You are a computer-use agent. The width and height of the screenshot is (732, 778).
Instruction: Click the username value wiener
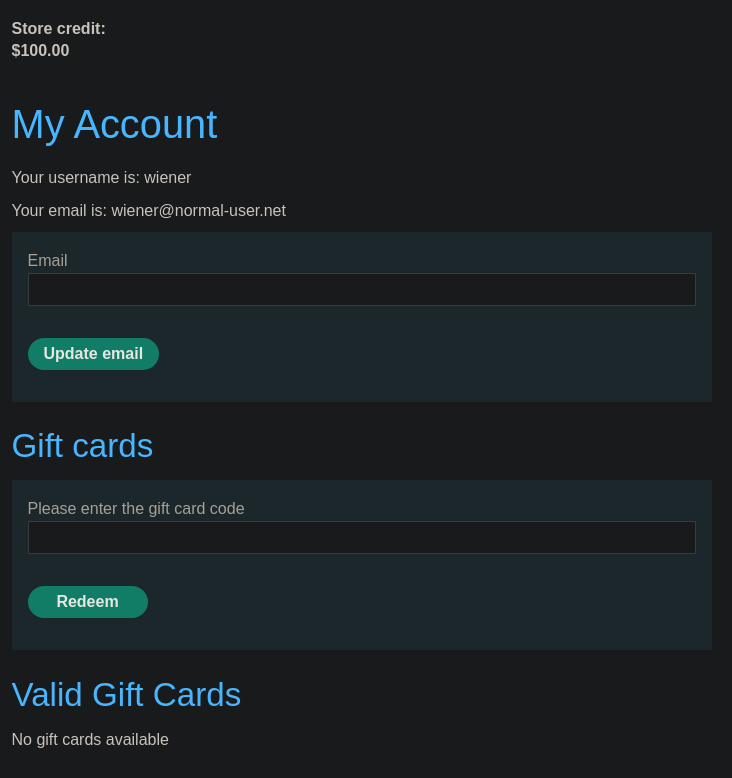tap(167, 178)
